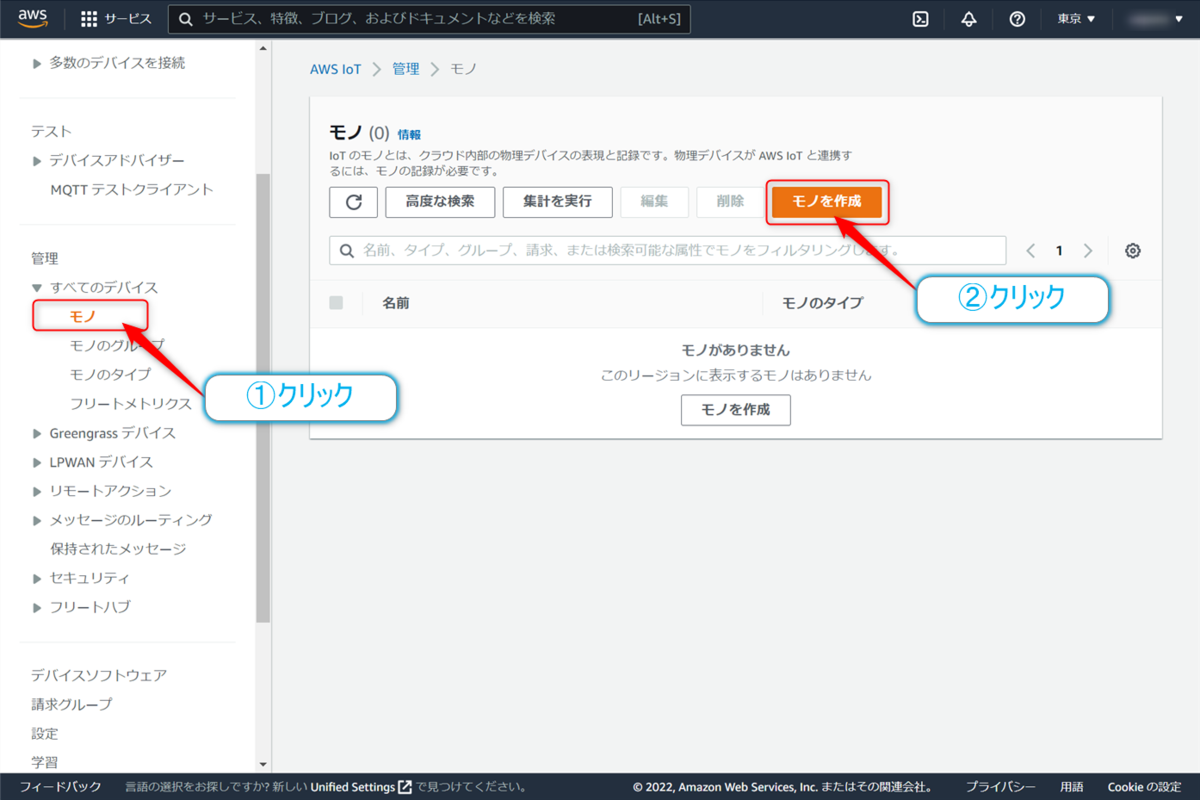Open 保持されたメッセージ sidebar item

pos(118,550)
